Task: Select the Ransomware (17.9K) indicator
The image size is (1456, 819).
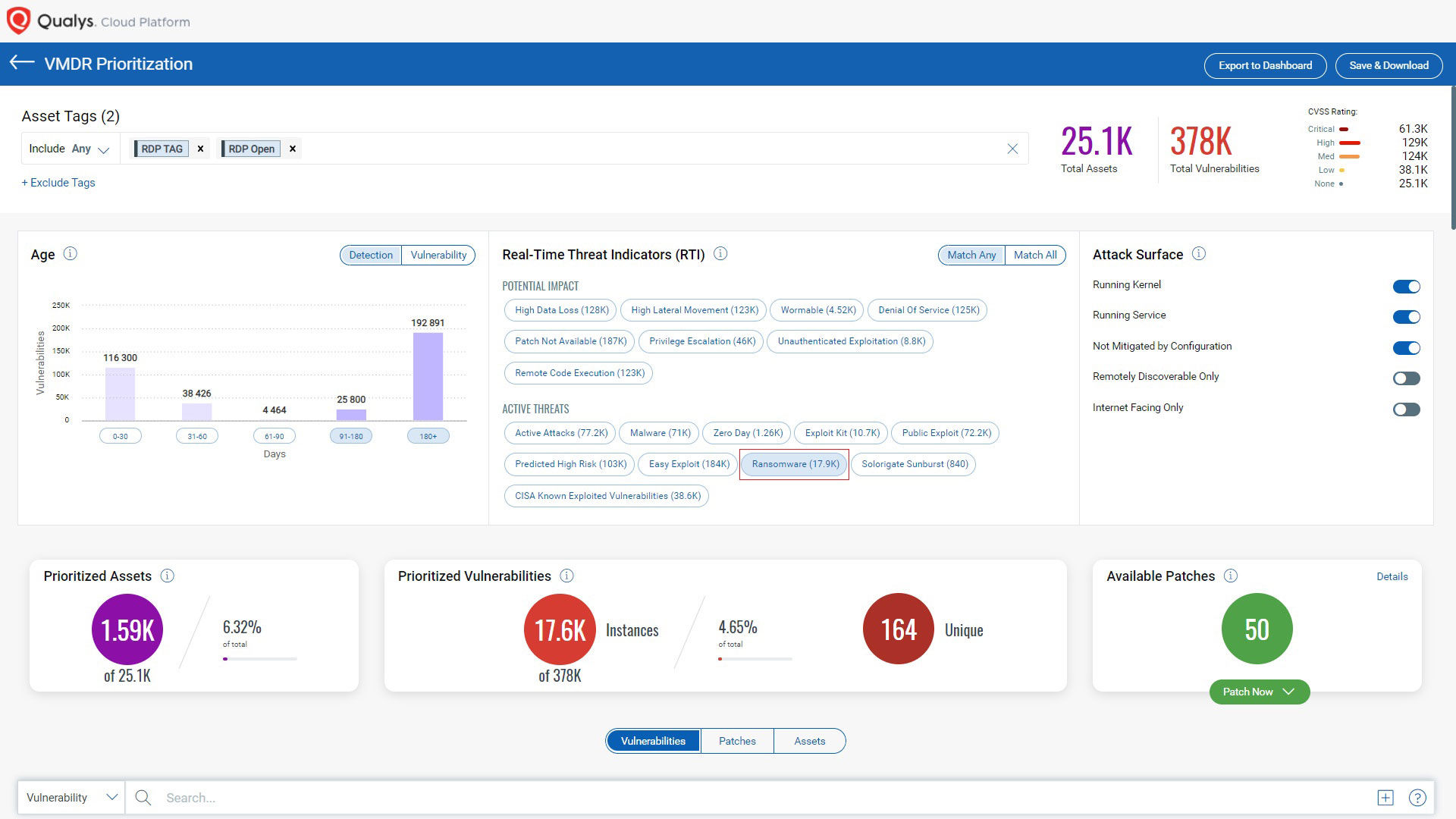Action: click(795, 464)
